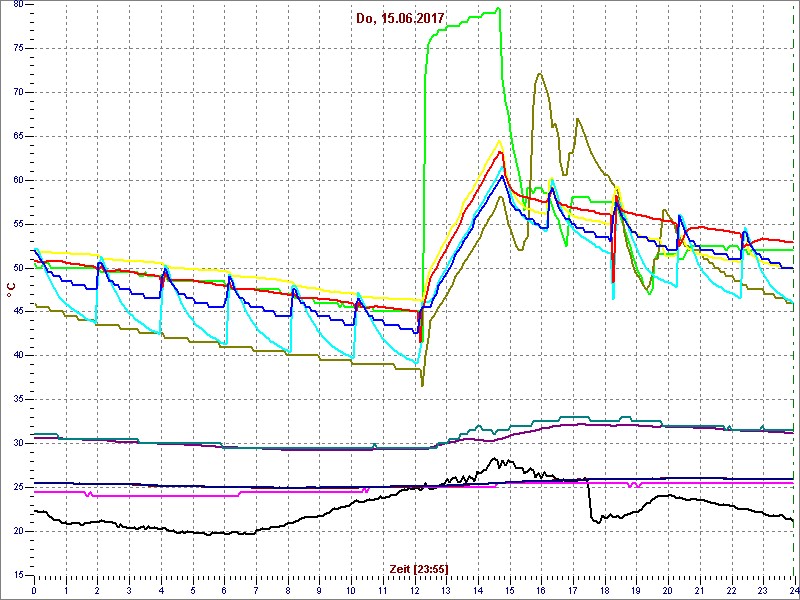800x600 pixels.
Task: Click hour 7 on the time axis
Action: 256,590
